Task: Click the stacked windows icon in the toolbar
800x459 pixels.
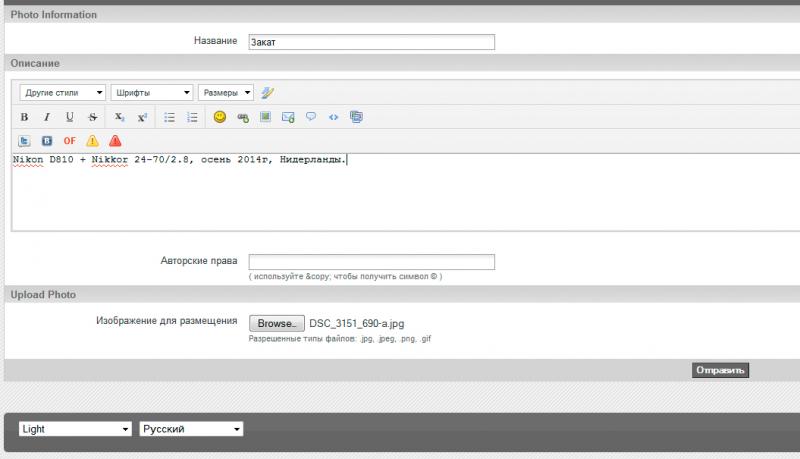Action: pos(356,117)
